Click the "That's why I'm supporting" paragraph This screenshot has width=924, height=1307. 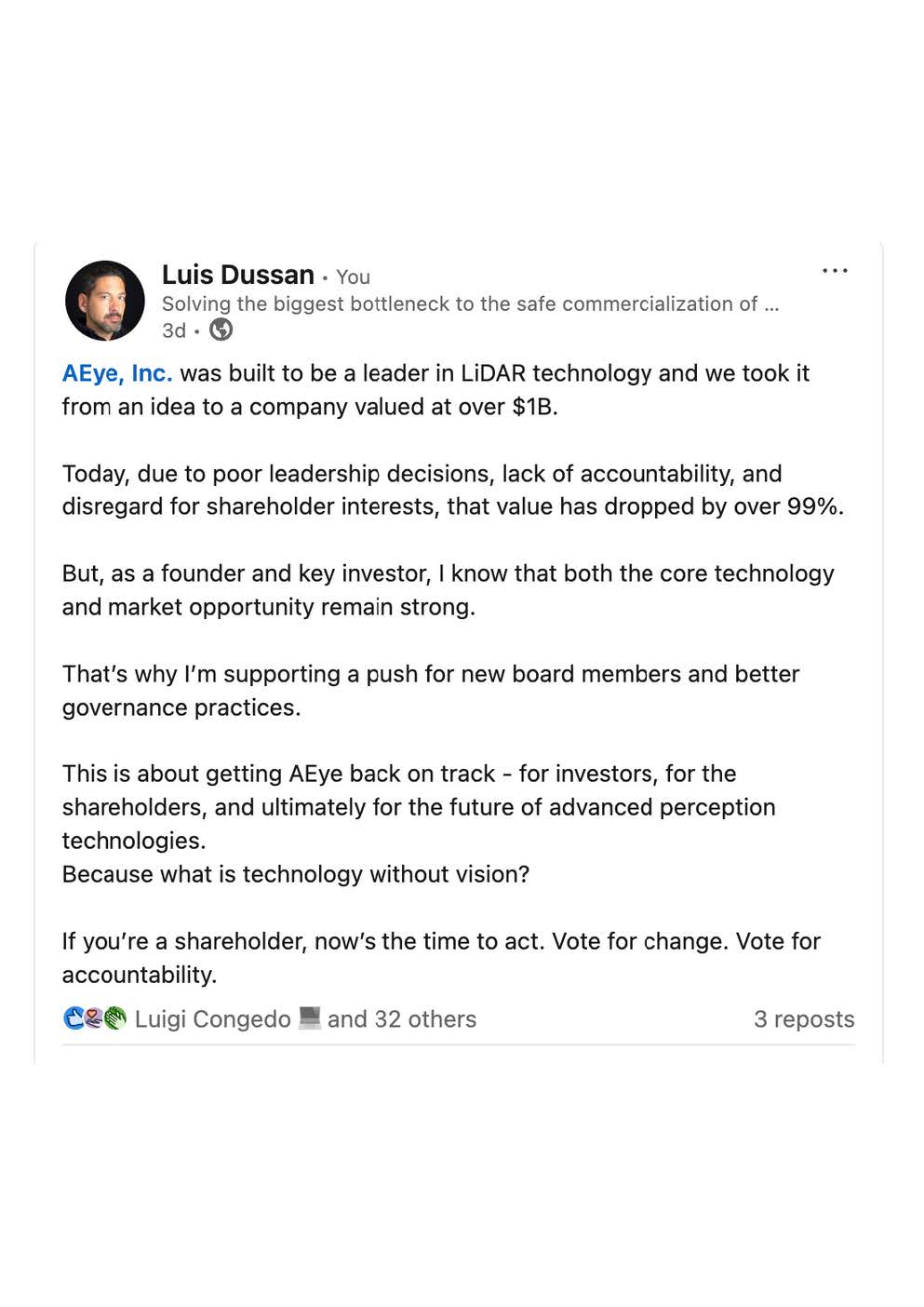click(x=430, y=690)
